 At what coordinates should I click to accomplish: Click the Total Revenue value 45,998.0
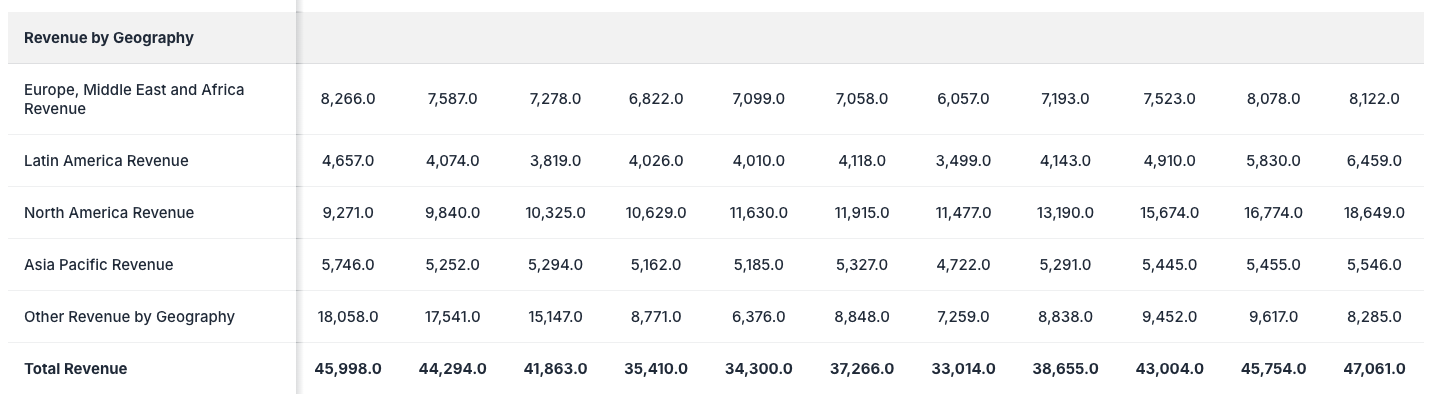[x=348, y=369]
